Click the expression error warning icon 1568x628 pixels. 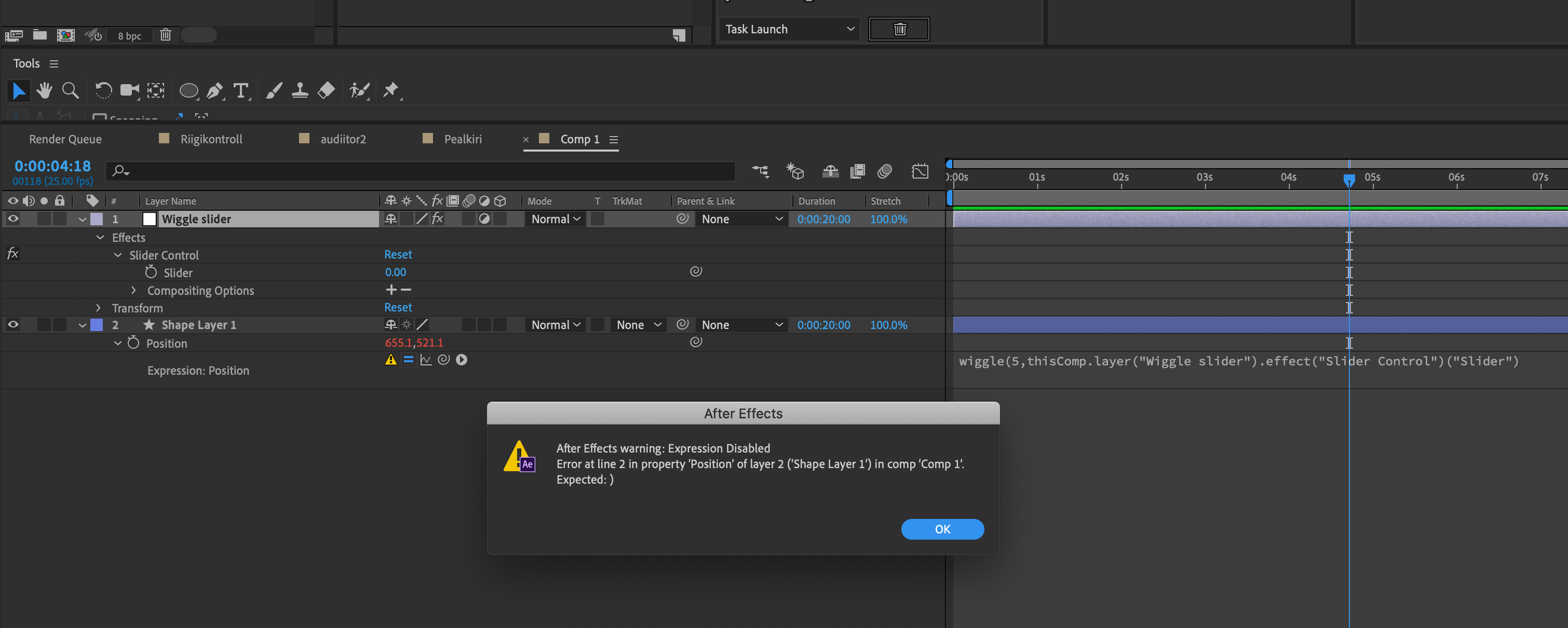click(391, 360)
